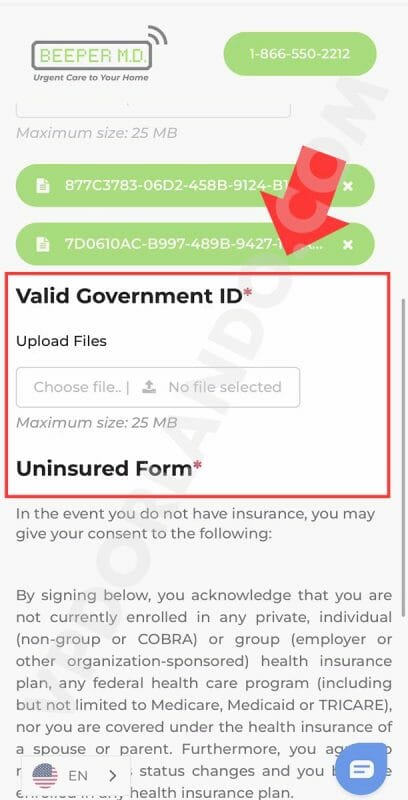
Task: Call the 1-866-550-2212 phone button
Action: (300, 54)
